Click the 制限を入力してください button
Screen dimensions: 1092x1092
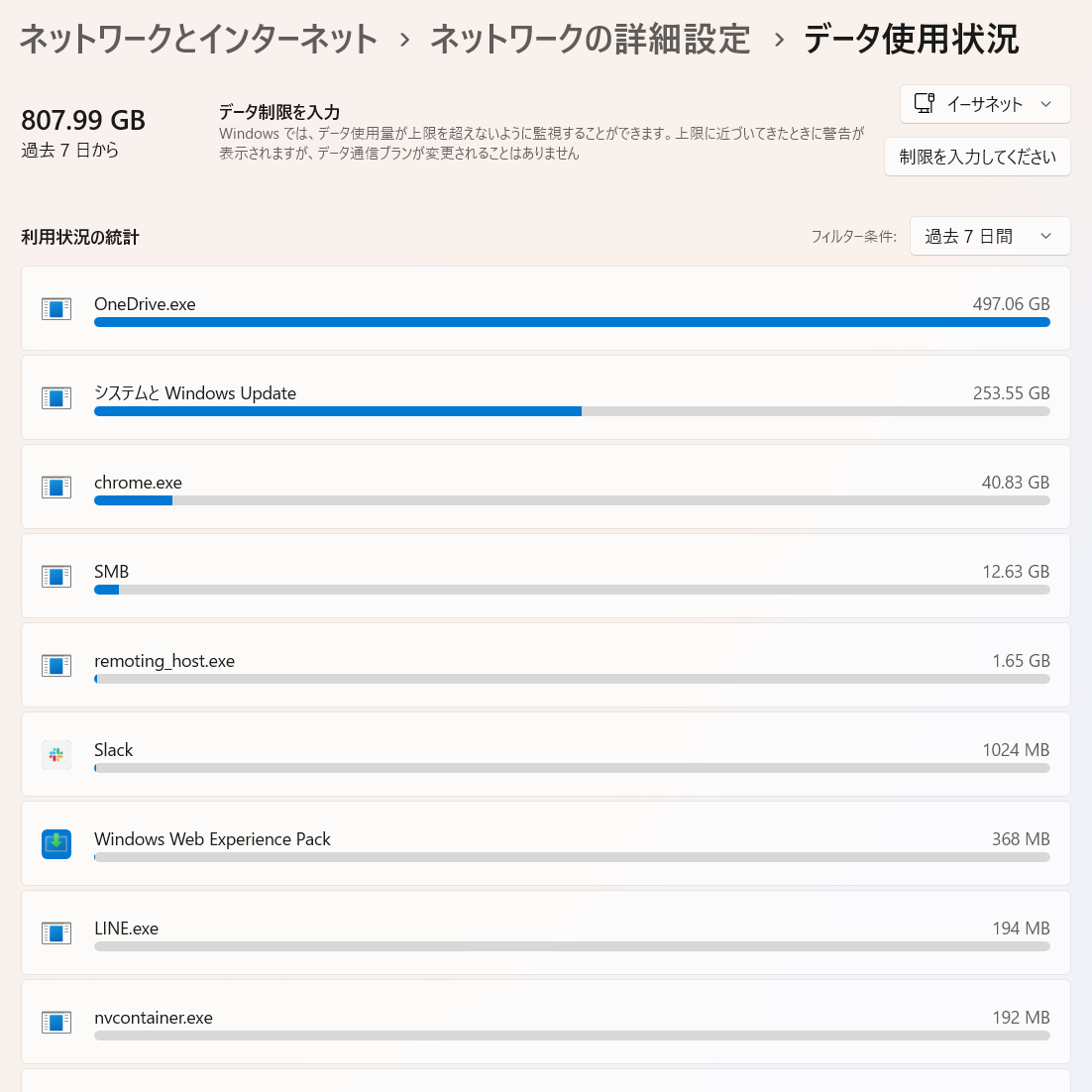[977, 157]
